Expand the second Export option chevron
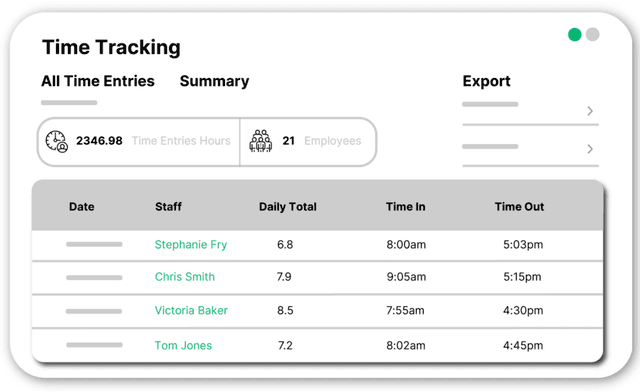This screenshot has height=392, width=640. tap(590, 149)
